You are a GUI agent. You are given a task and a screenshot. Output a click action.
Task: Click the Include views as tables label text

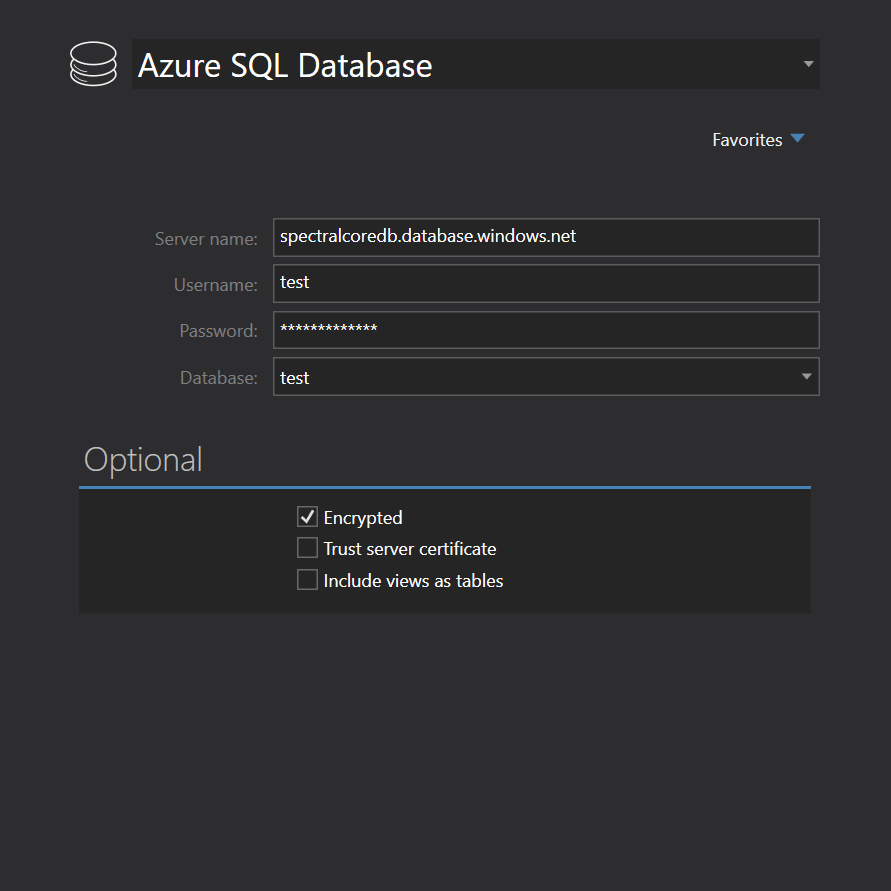click(413, 581)
